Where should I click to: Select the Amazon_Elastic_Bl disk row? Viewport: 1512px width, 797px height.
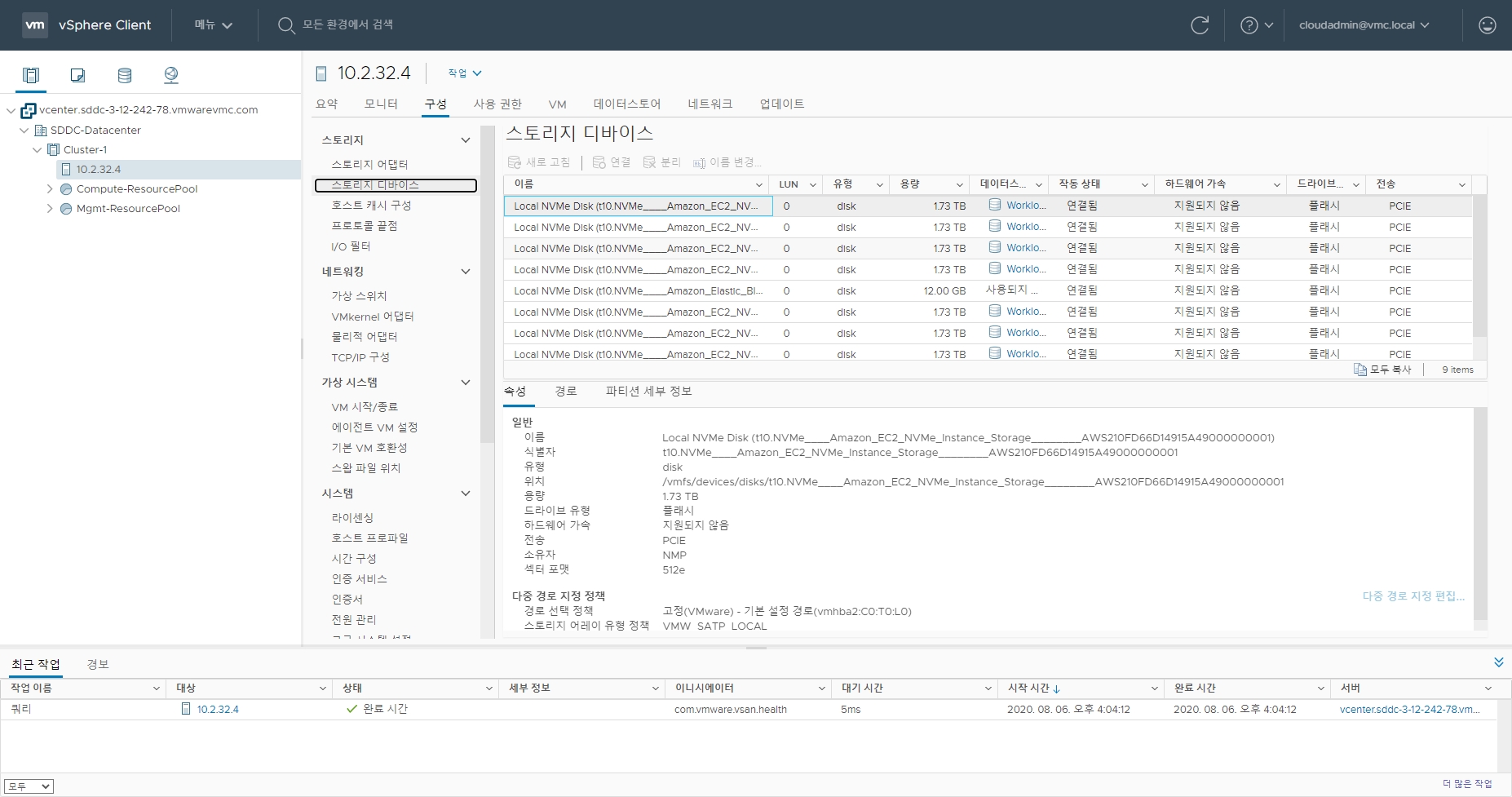988,291
